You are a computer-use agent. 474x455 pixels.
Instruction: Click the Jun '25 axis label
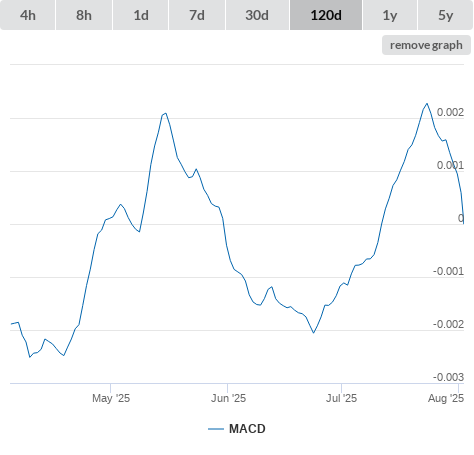tap(228, 398)
